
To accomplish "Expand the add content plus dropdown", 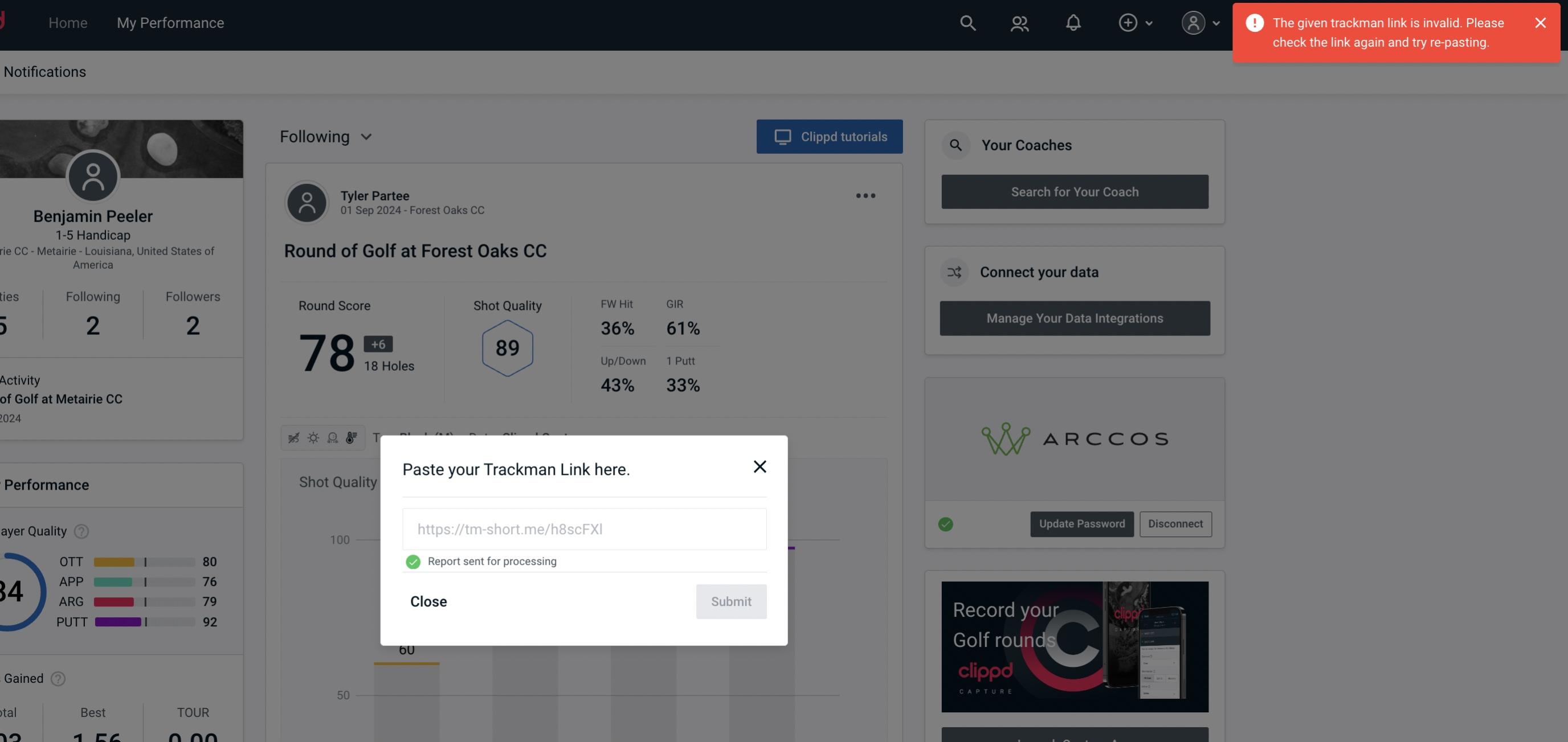I will click(x=1134, y=22).
